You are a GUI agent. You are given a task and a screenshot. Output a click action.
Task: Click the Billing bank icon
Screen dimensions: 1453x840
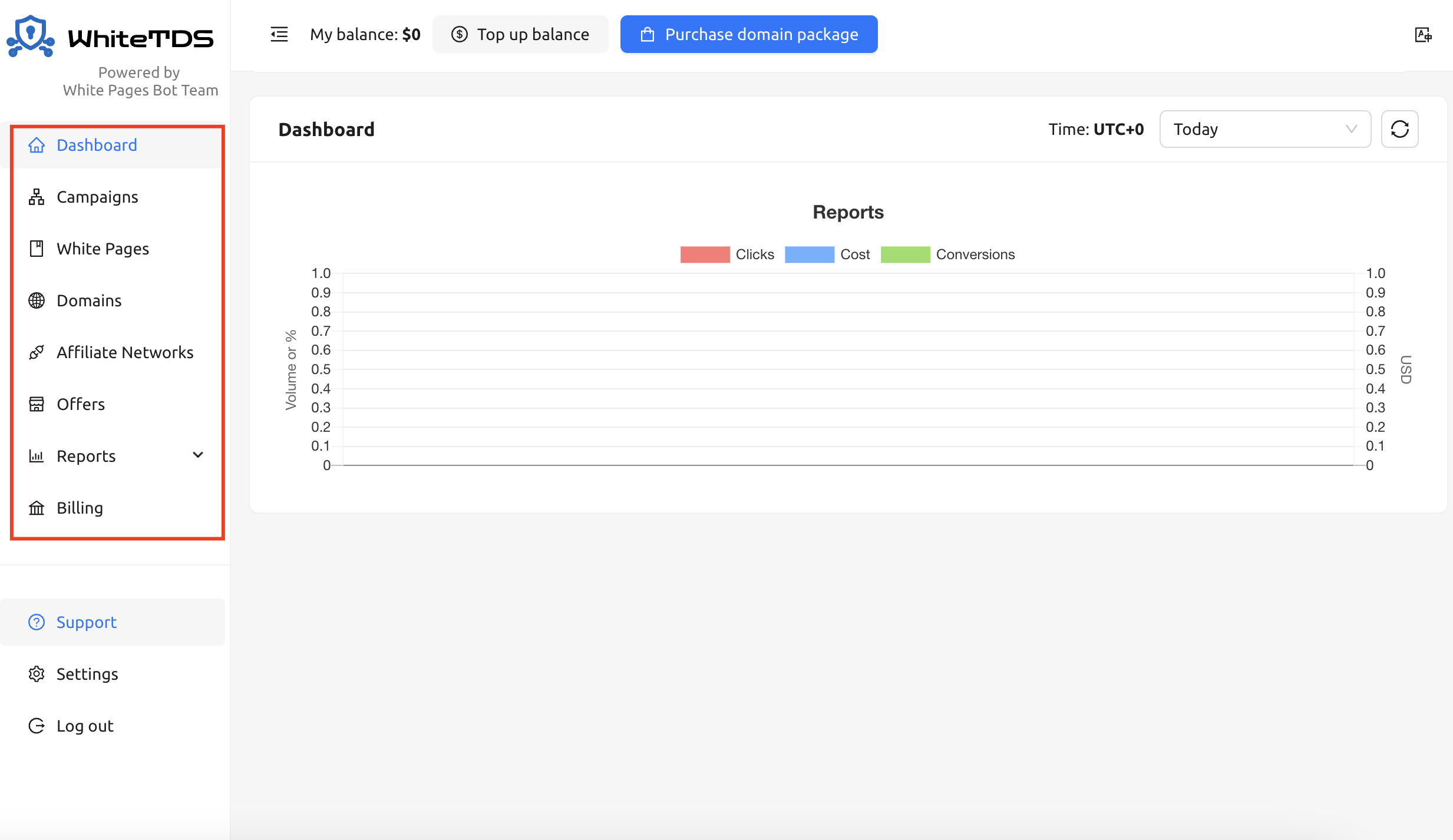tap(37, 508)
